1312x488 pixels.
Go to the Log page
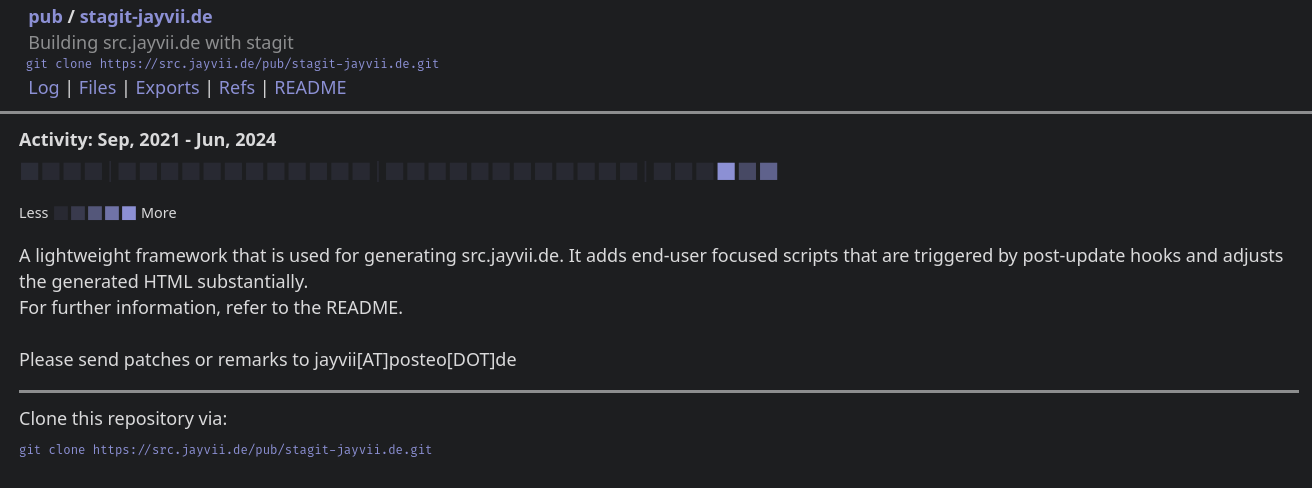click(43, 88)
